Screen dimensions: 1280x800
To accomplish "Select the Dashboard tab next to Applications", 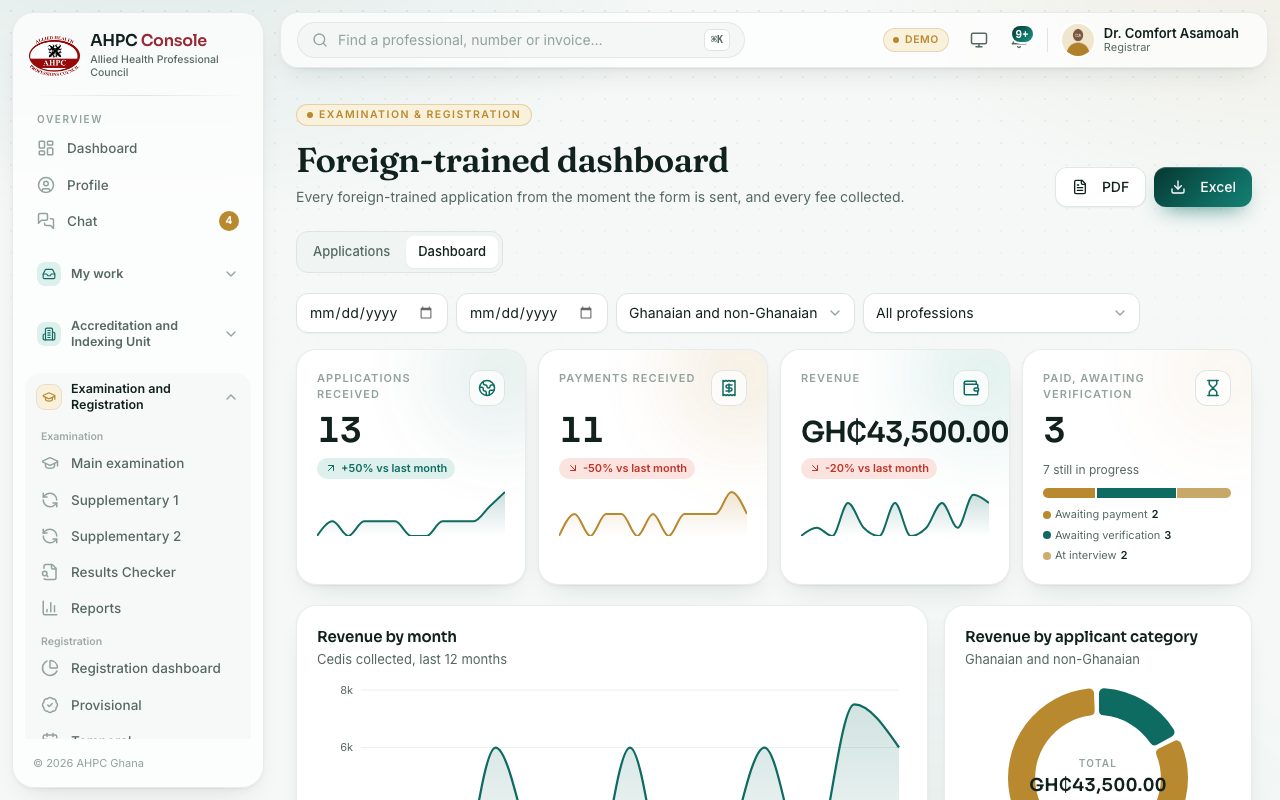I will [452, 251].
